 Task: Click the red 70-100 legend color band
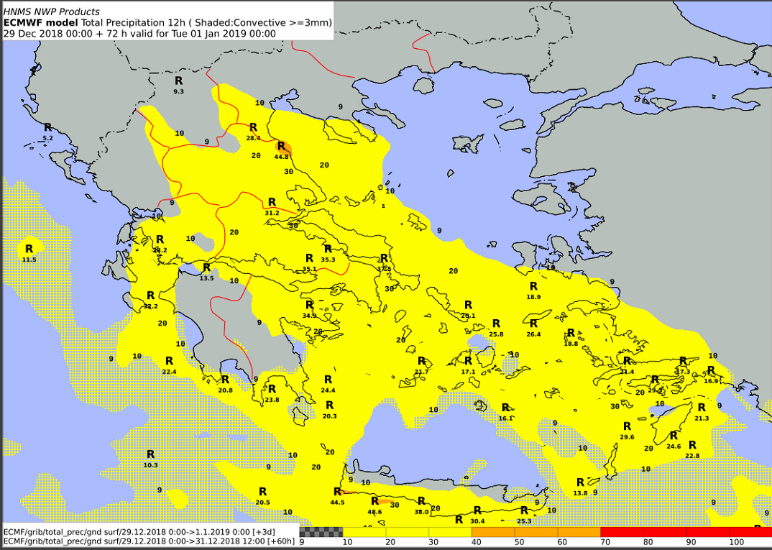click(x=685, y=531)
